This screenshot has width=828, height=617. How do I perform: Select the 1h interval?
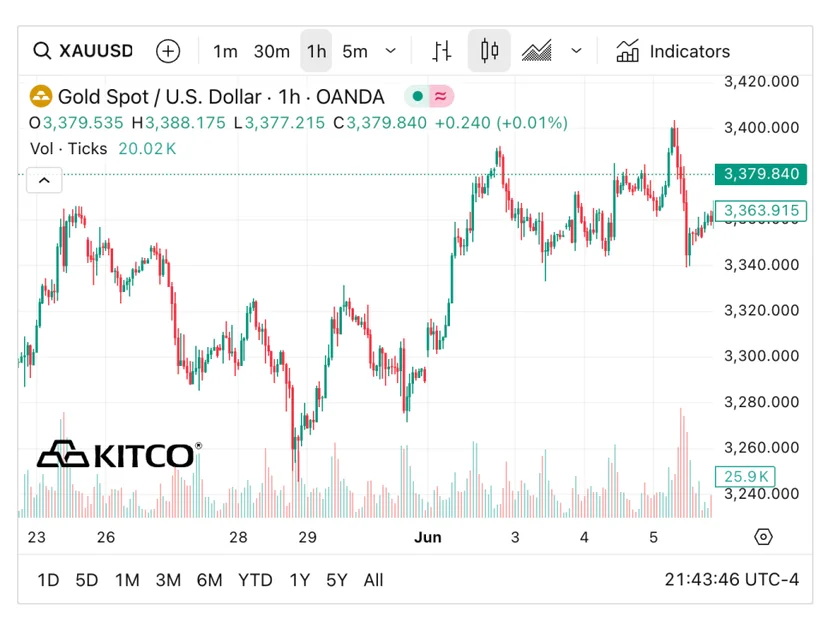(x=316, y=51)
